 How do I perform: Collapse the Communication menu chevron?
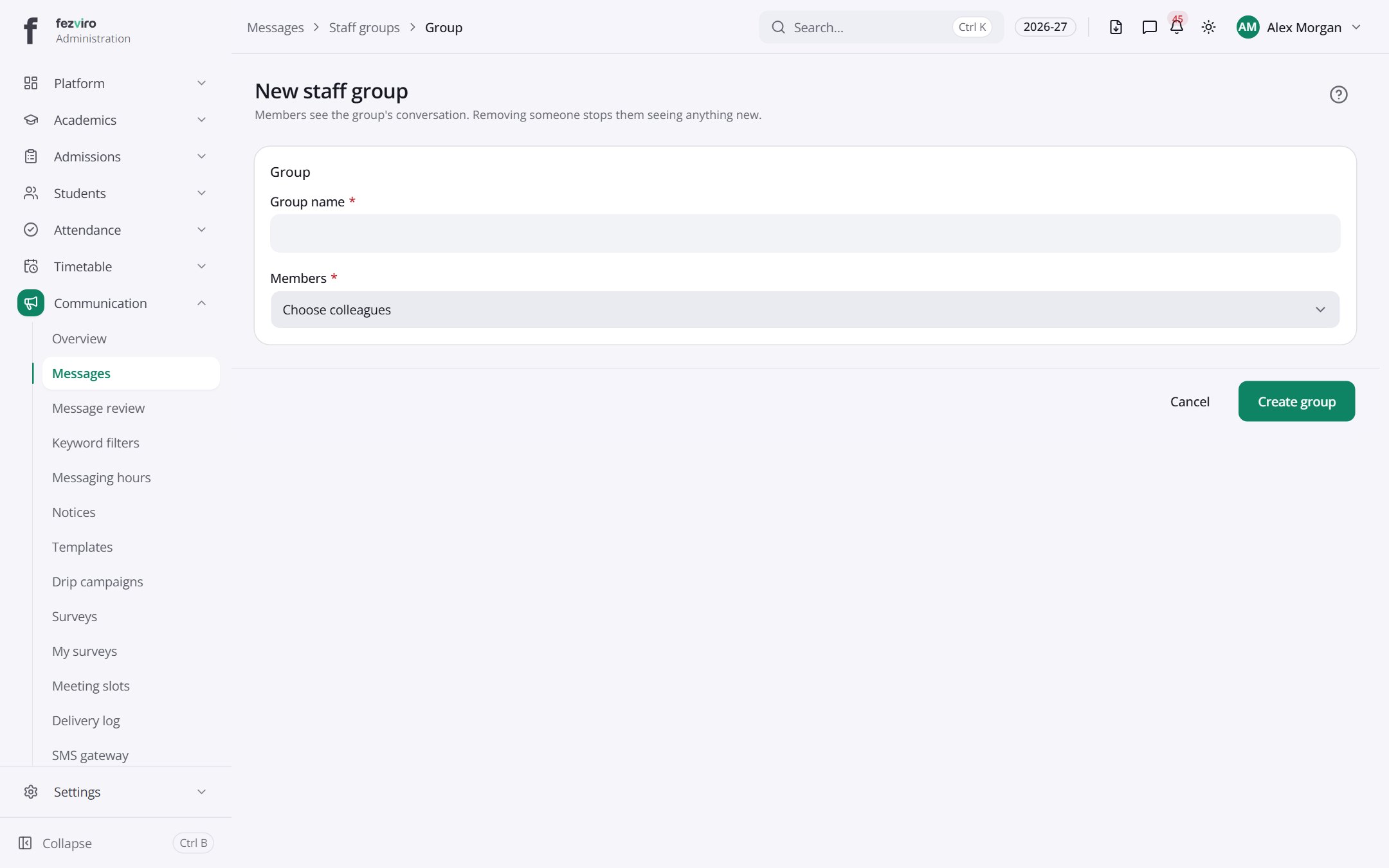point(201,303)
